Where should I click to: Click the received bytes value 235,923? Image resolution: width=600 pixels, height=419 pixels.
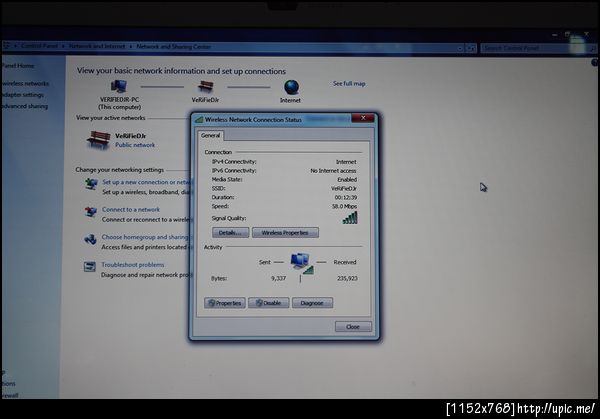(347, 278)
